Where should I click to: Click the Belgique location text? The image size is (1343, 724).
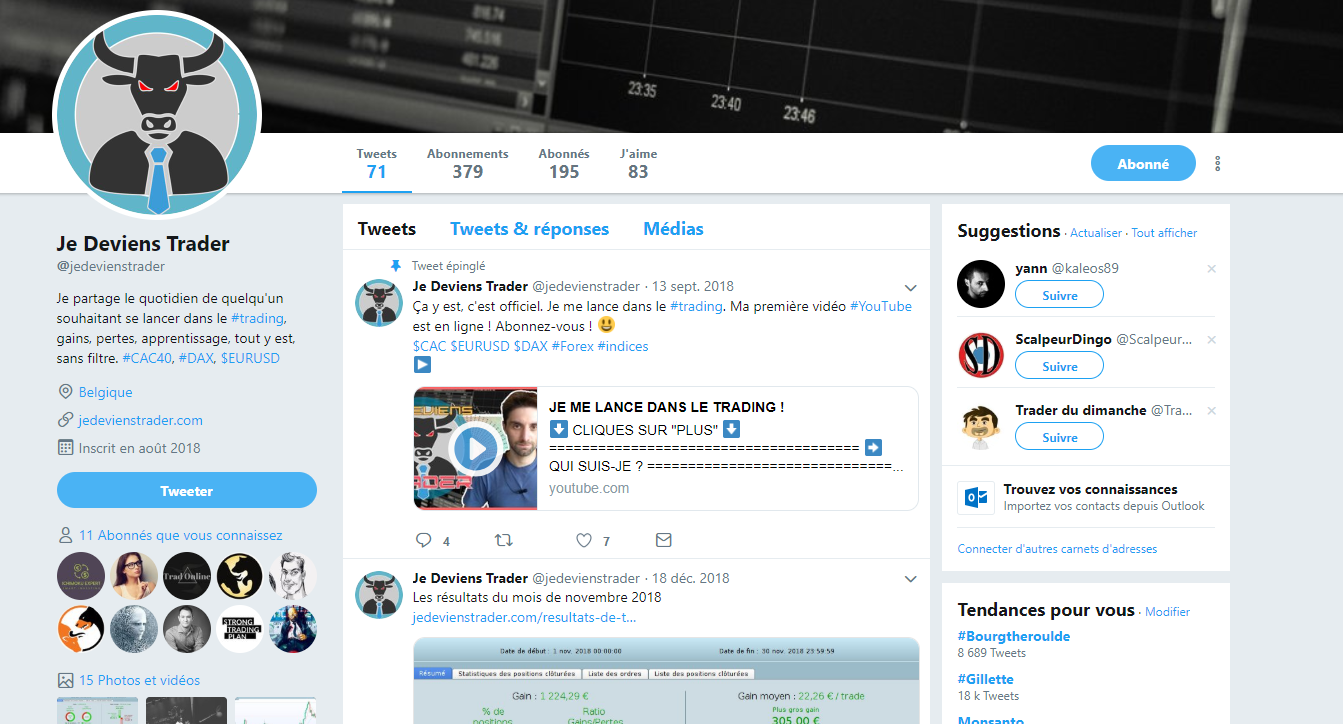(x=106, y=392)
